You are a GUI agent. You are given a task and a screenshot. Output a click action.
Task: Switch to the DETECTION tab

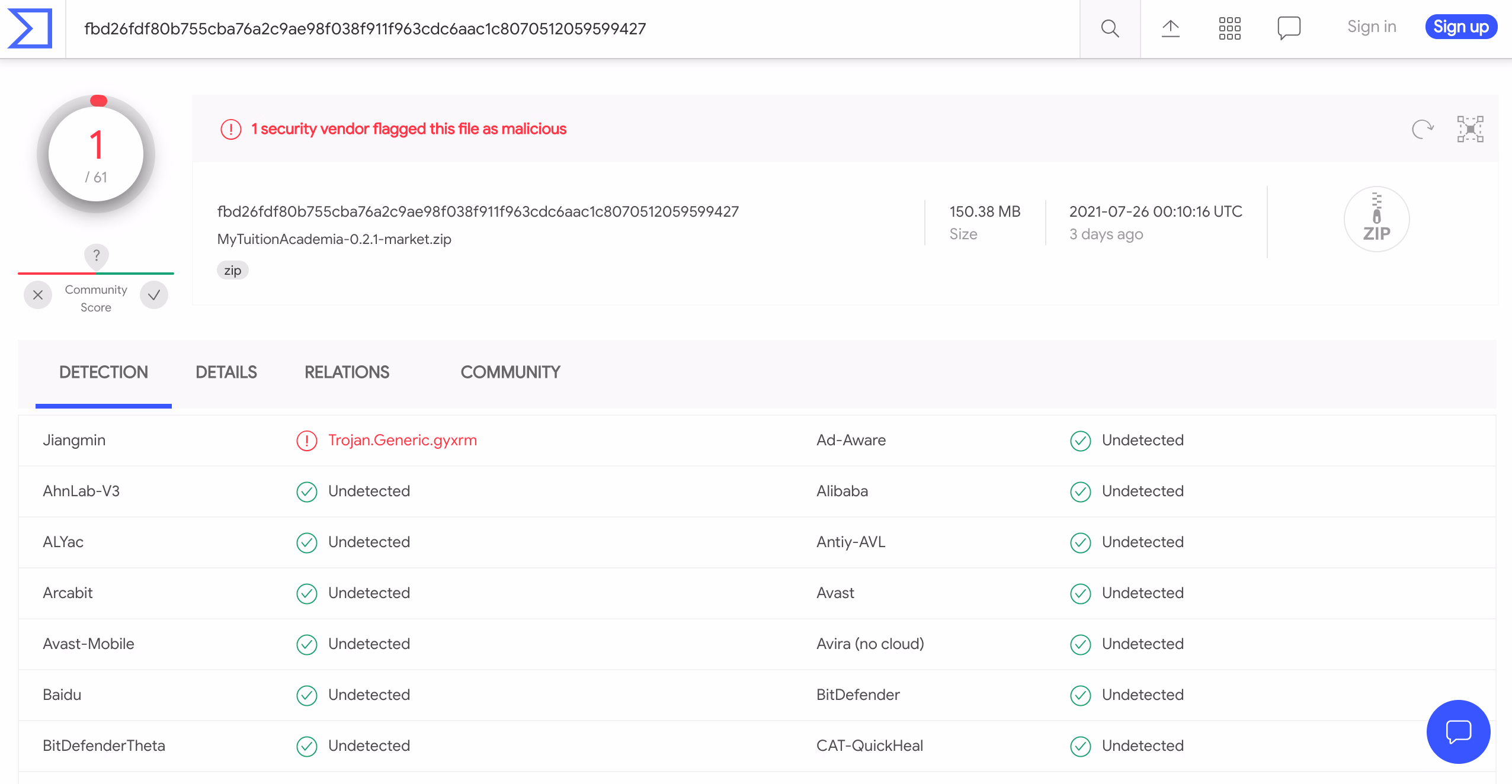tap(104, 372)
